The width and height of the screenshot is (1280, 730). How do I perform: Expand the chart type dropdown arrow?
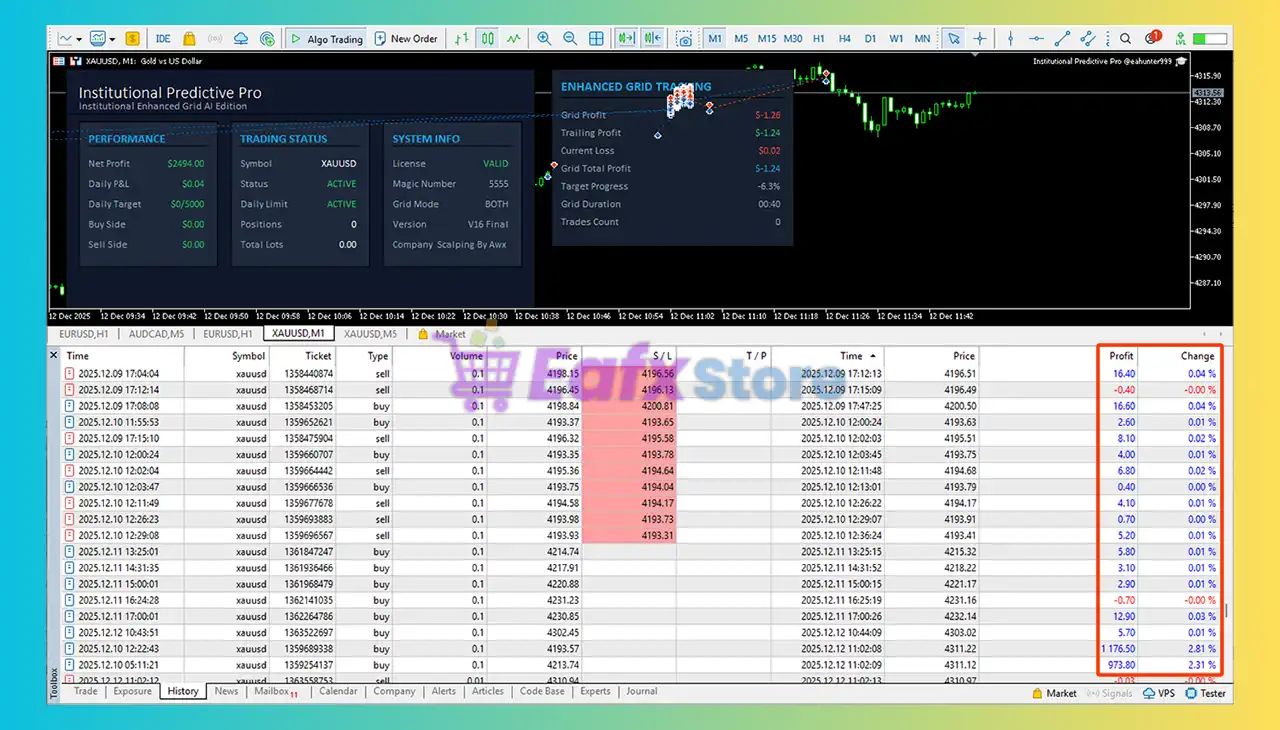coord(81,39)
